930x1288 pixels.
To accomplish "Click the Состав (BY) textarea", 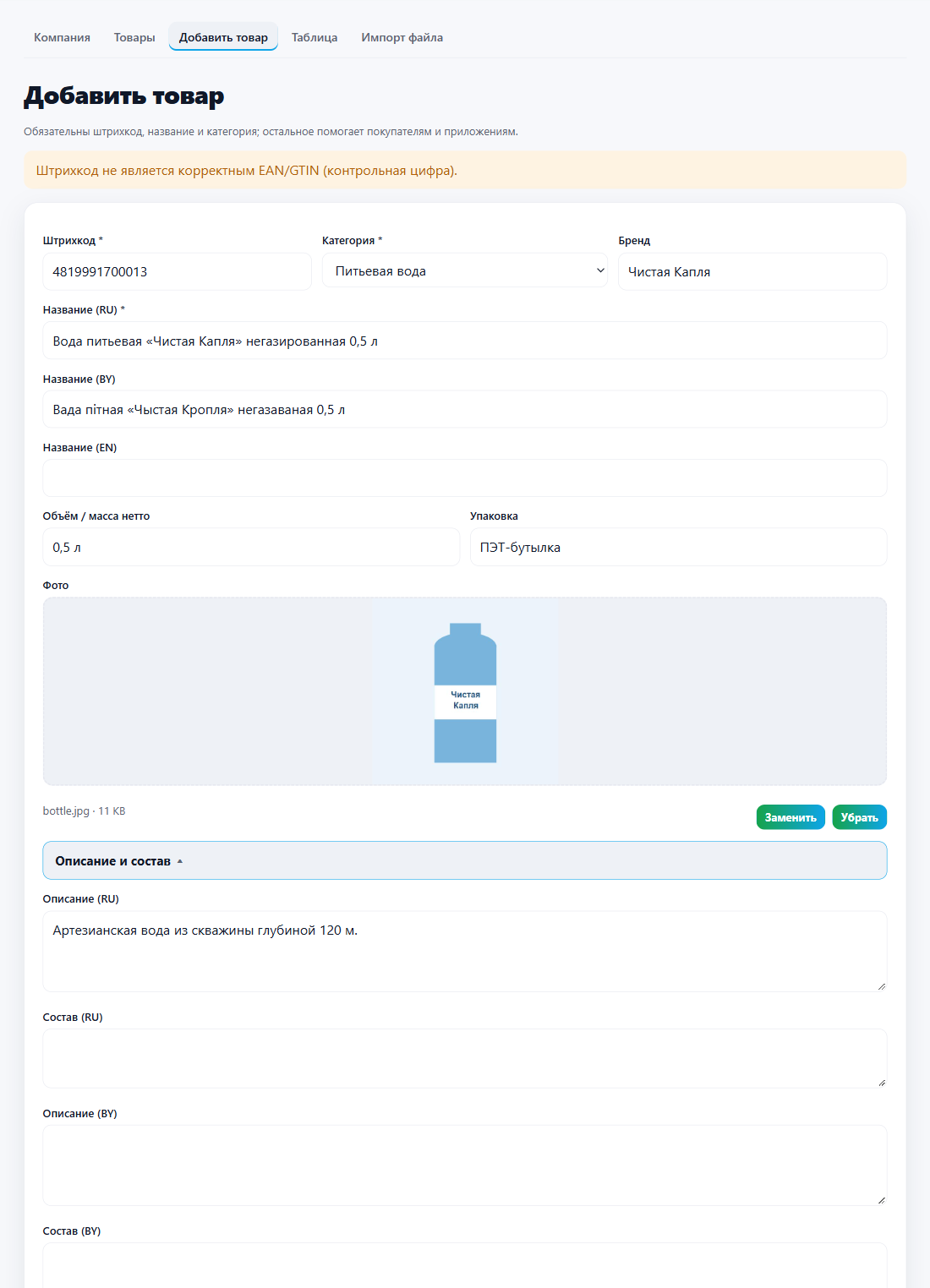I will pyautogui.click(x=465, y=1265).
